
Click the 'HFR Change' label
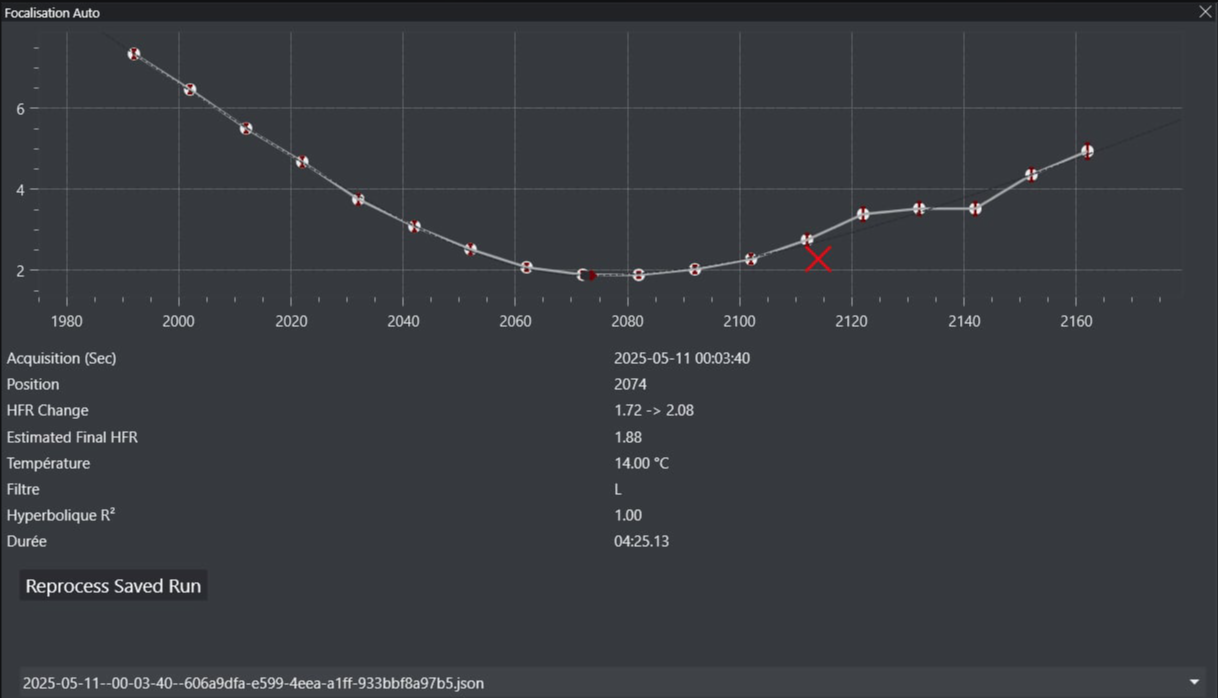pyautogui.click(x=47, y=410)
